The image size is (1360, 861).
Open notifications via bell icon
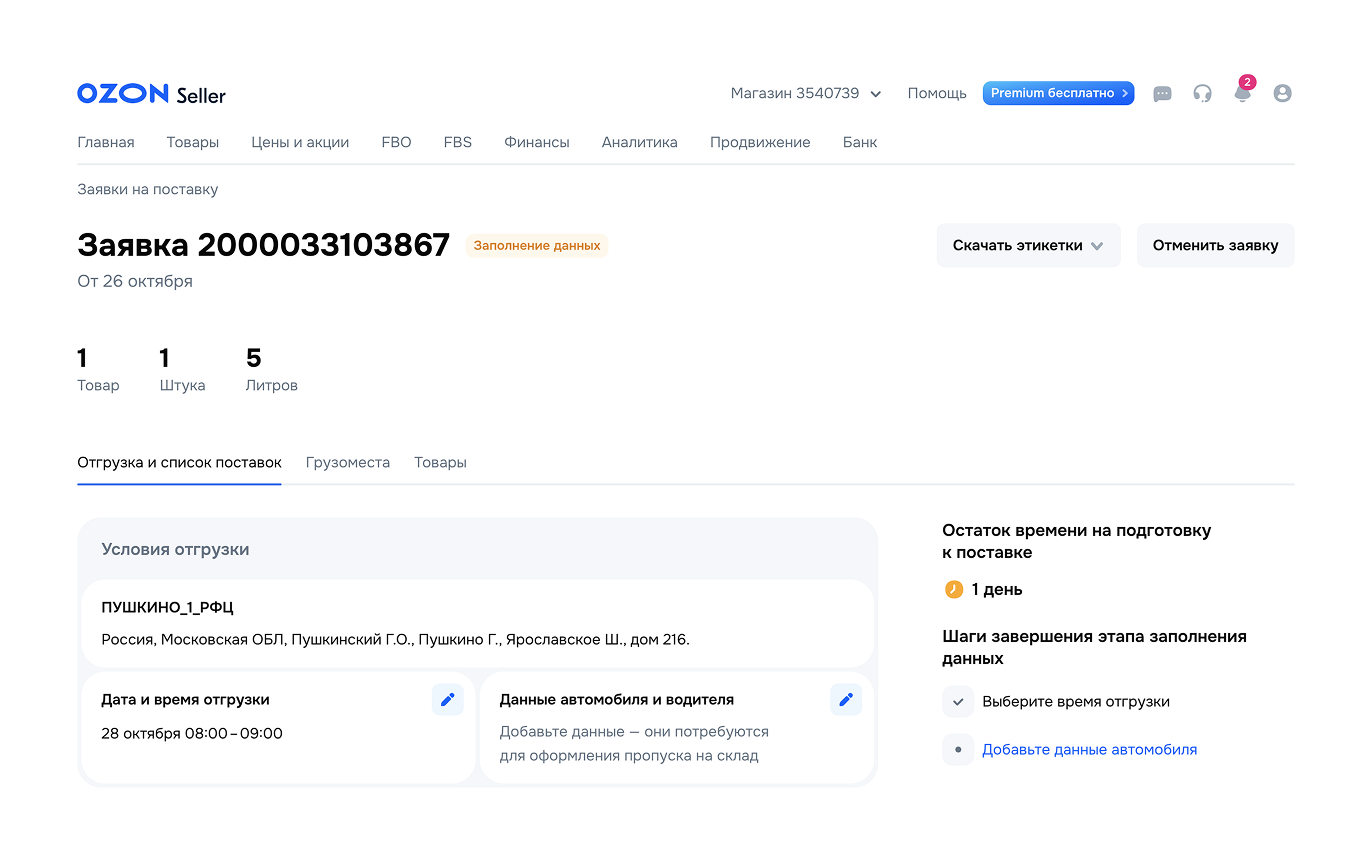(1242, 93)
